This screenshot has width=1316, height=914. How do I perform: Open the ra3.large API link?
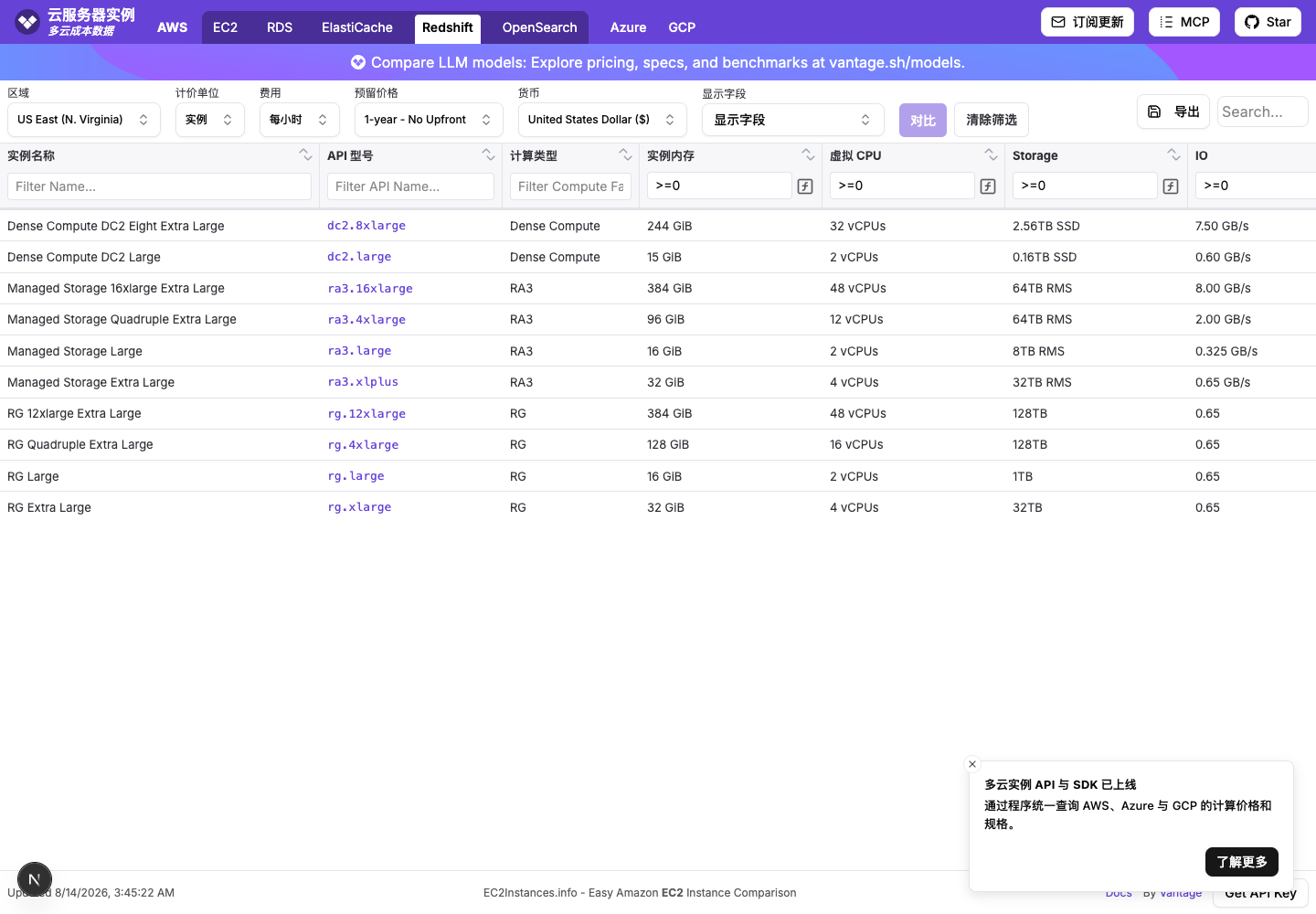359,351
